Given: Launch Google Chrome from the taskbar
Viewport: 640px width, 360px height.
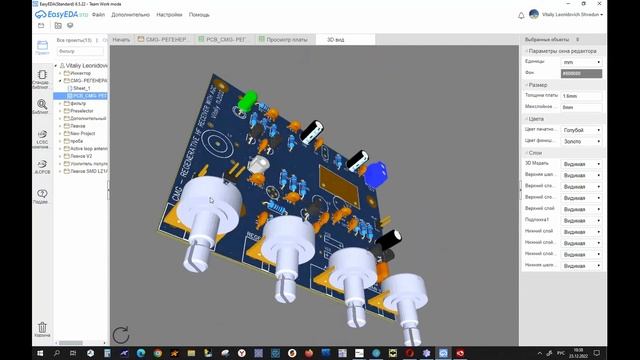Looking at the screenshot, I should [x=158, y=353].
